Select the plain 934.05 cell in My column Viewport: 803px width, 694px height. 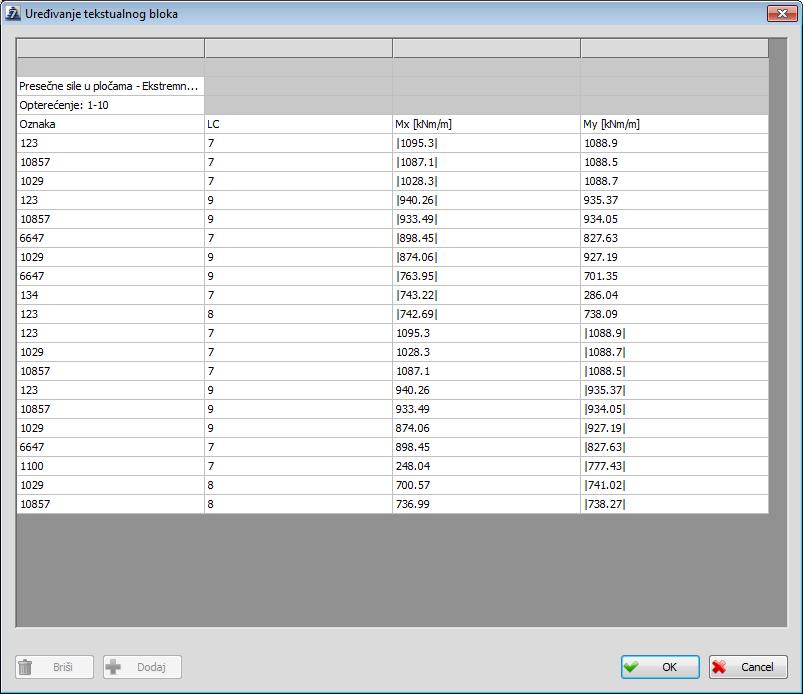[x=674, y=219]
